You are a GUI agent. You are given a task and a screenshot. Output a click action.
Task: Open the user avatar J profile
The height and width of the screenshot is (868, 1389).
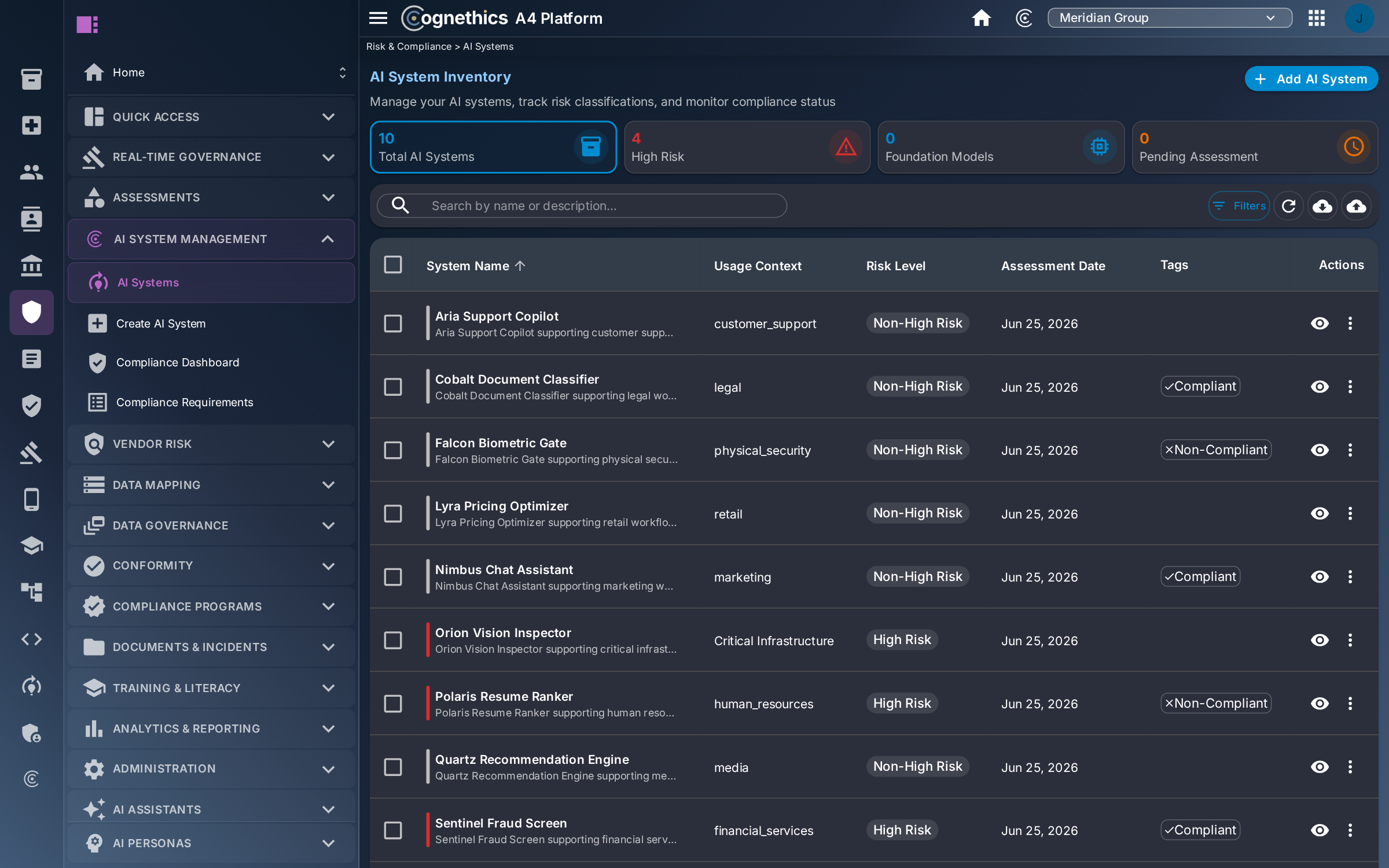click(1359, 18)
